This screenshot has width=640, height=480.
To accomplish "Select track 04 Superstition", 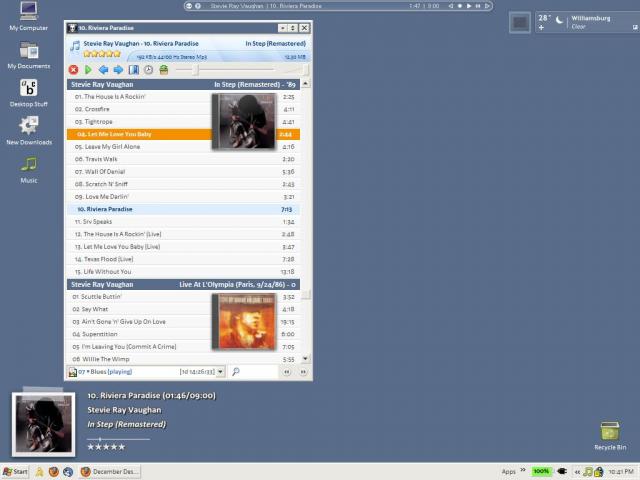I will click(183, 334).
